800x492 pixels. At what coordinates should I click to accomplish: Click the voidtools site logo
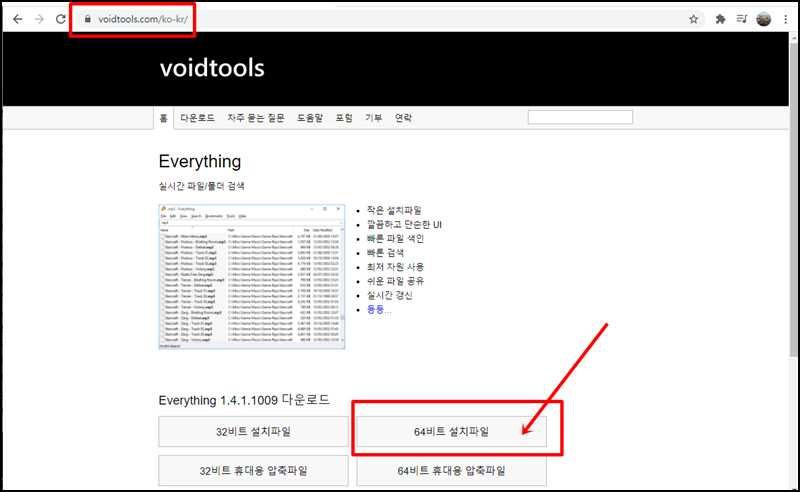coord(212,68)
